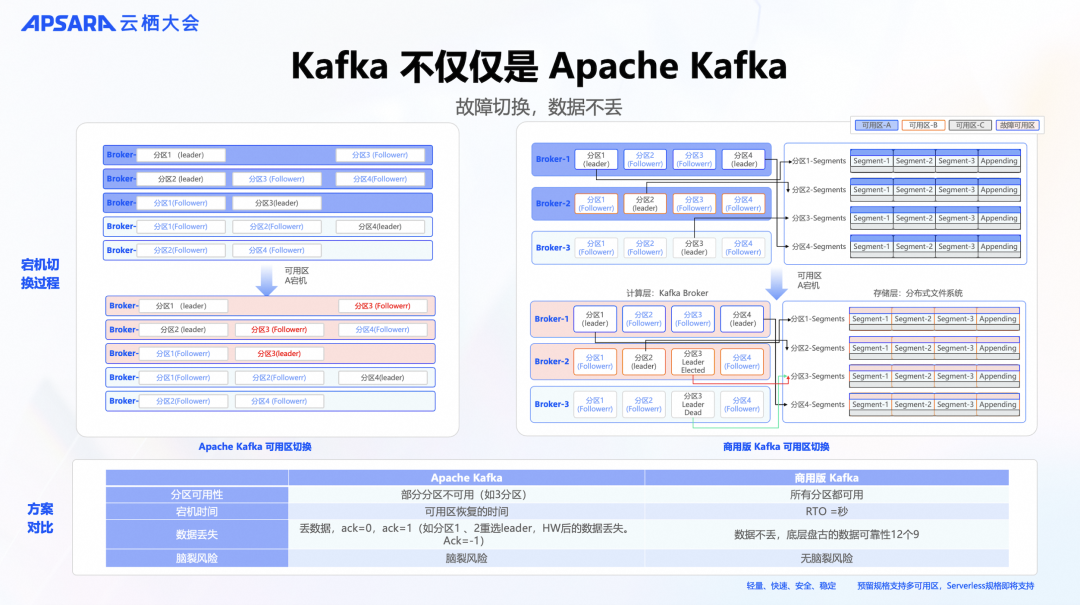Screen dimensions: 1080x605
Task: Click the '方案对比' side label
Action: coord(40,518)
